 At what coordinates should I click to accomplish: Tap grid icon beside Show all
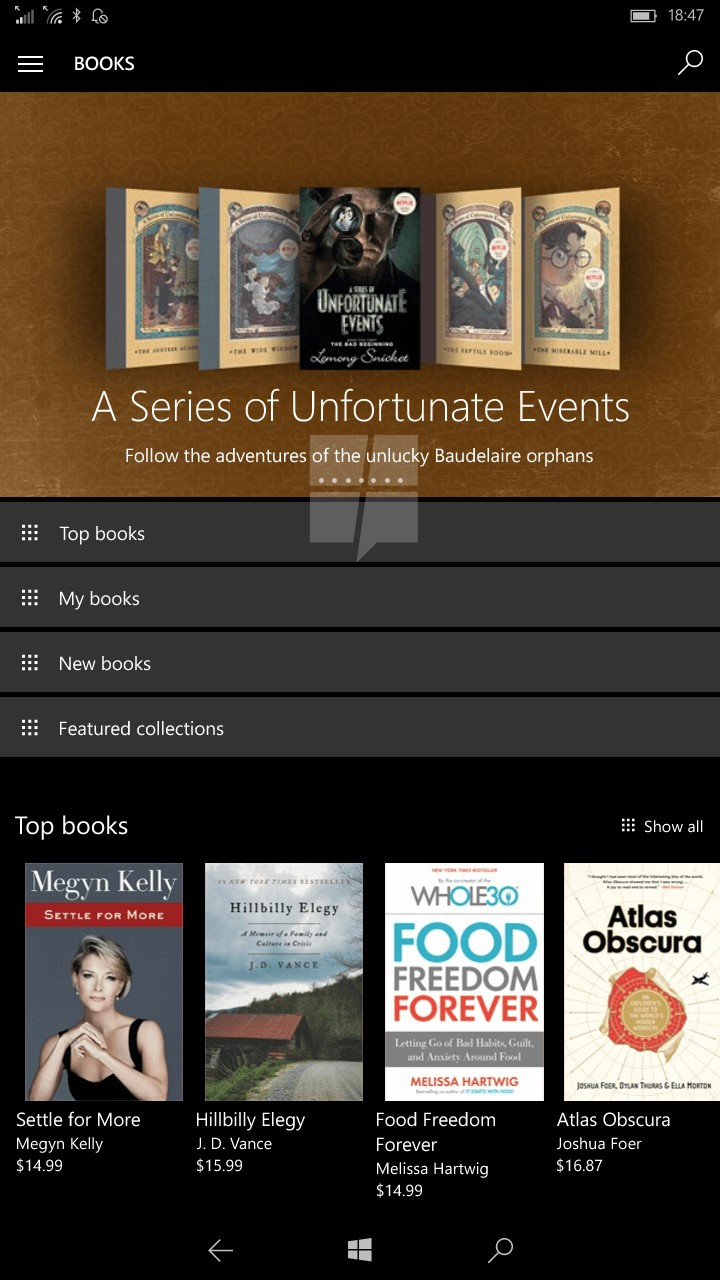tap(628, 826)
